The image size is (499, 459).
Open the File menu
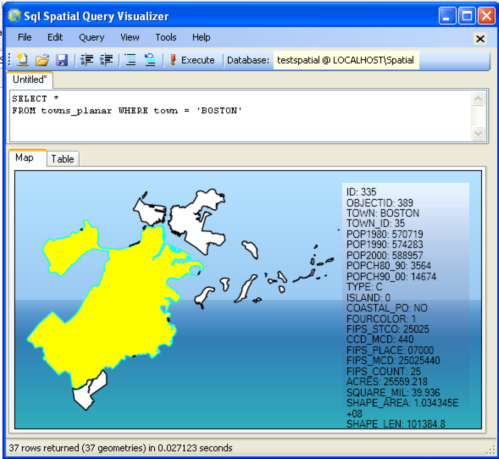pyautogui.click(x=25, y=37)
